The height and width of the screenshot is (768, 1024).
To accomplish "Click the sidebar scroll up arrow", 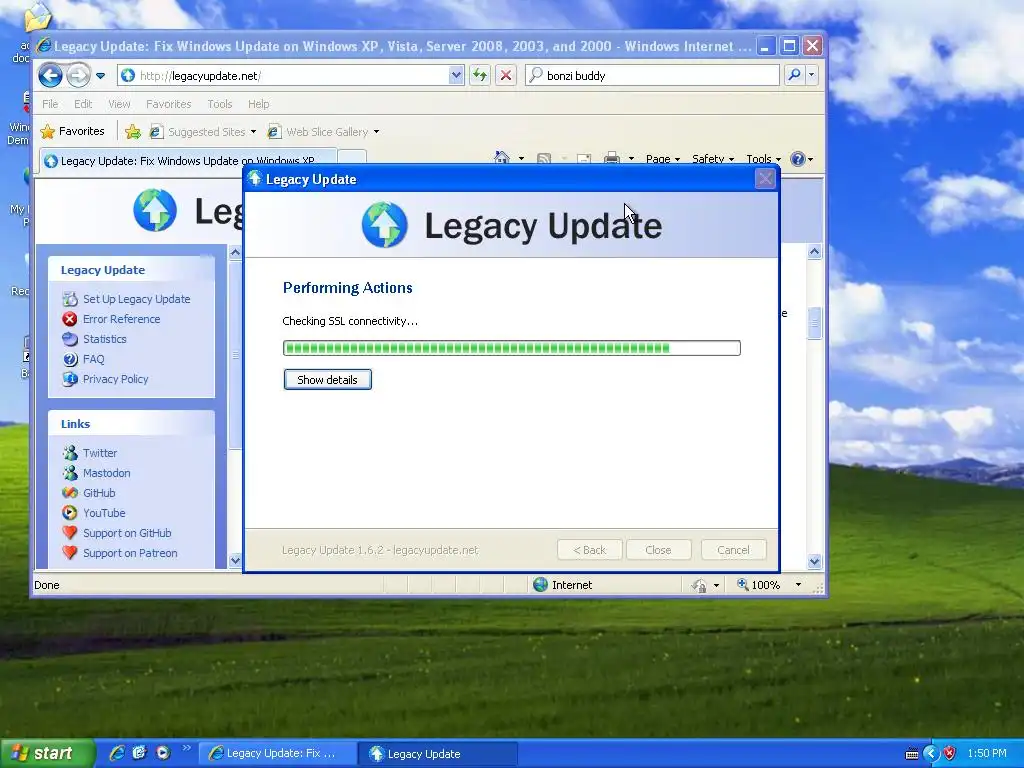I will coord(235,252).
